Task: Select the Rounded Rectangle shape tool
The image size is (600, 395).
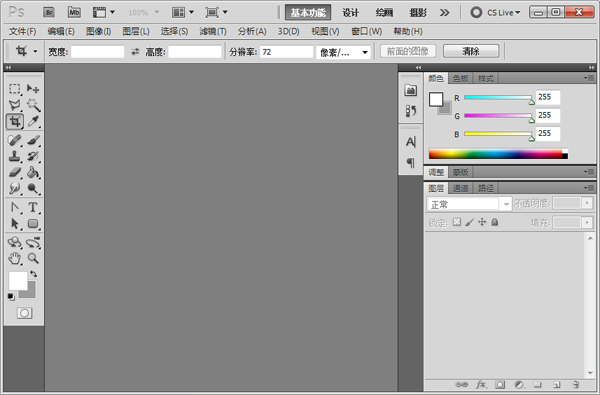Action: 33,223
